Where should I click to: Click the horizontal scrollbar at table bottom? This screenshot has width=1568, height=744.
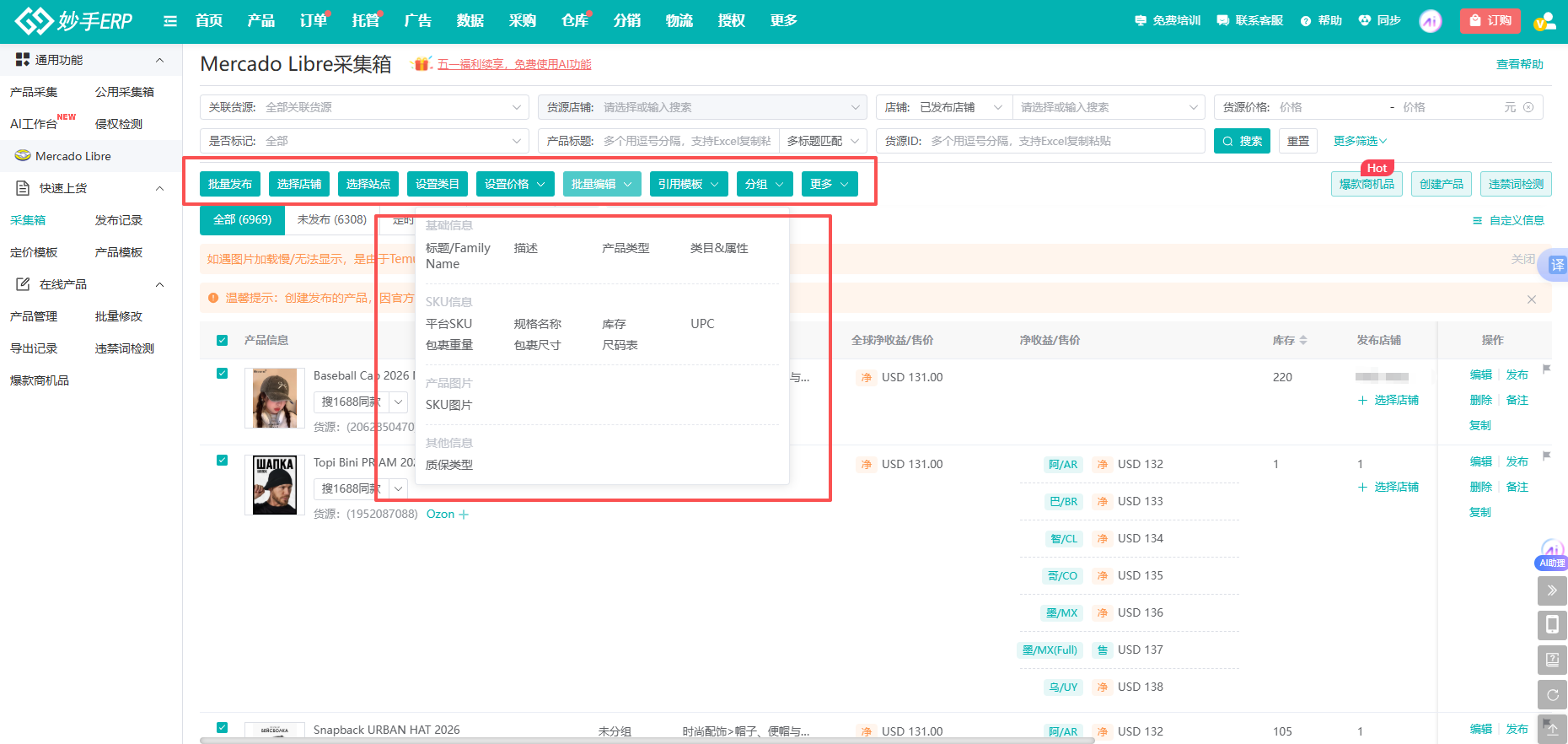coord(647,741)
